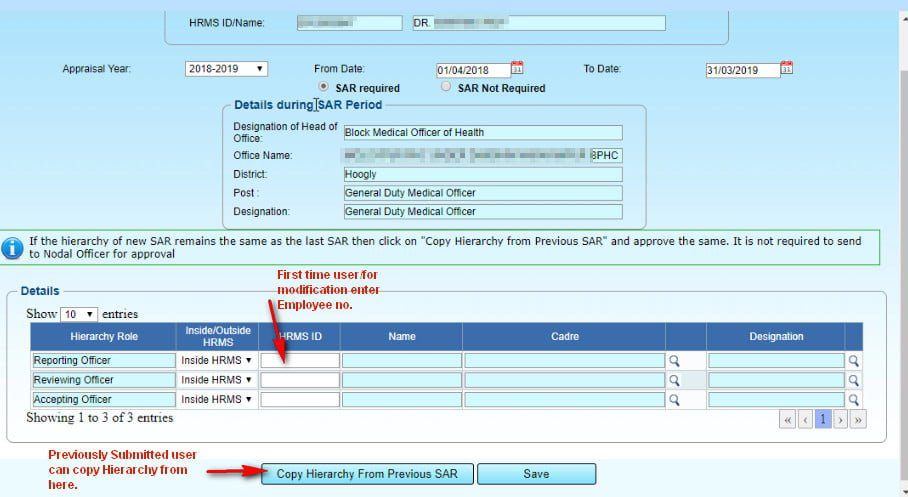Open From Date calendar picker icon
Viewport: 908px width, 497px height.
tap(517, 68)
